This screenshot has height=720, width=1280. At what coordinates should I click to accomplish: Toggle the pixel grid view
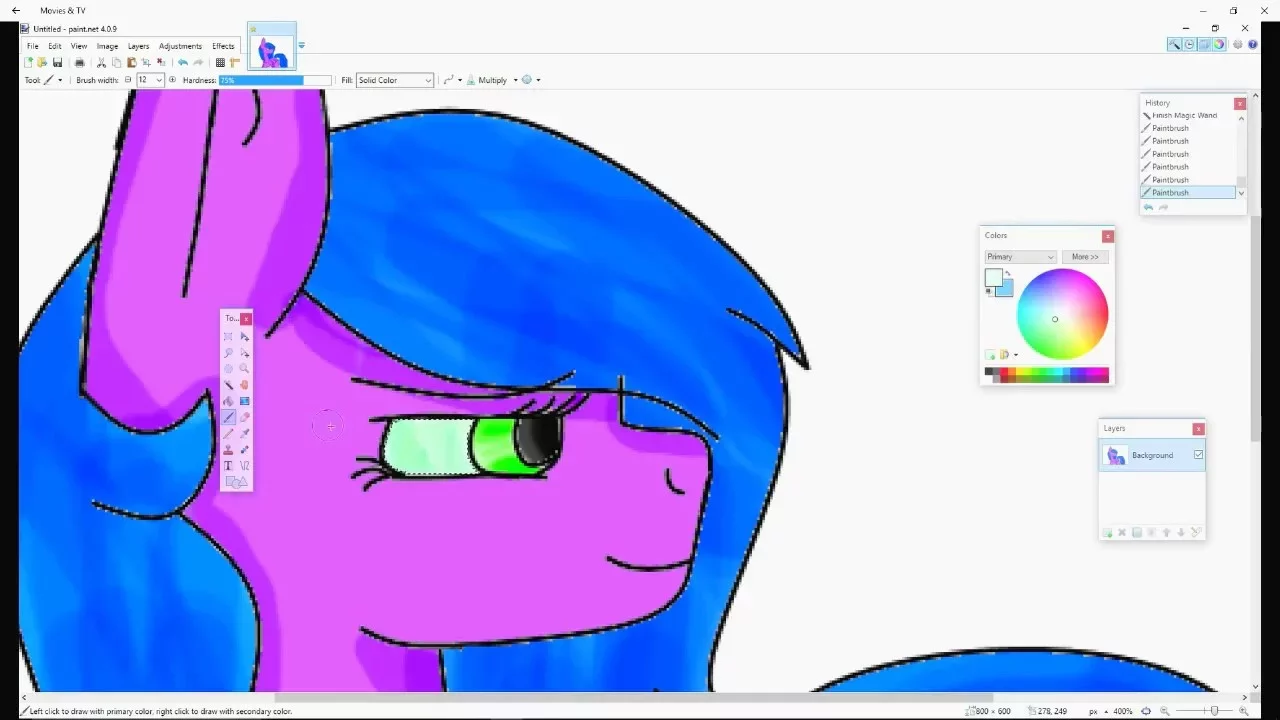point(221,62)
